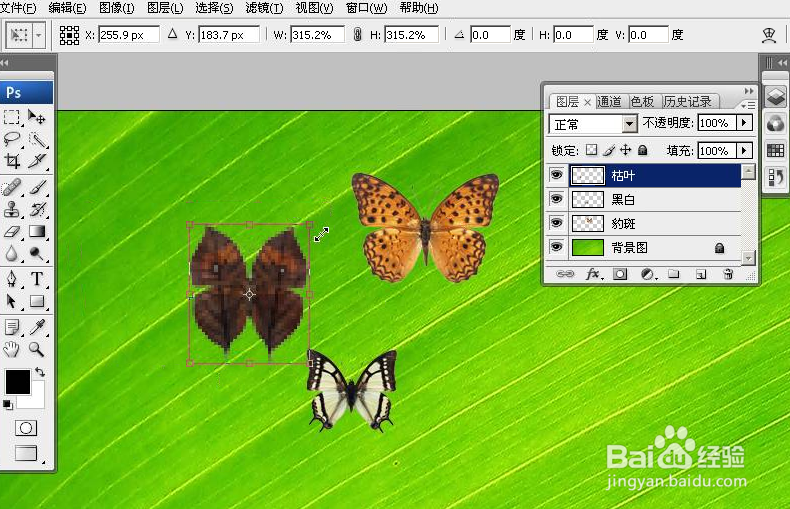Link layers icon in Layers panel
This screenshot has width=790, height=509.
coord(565,274)
